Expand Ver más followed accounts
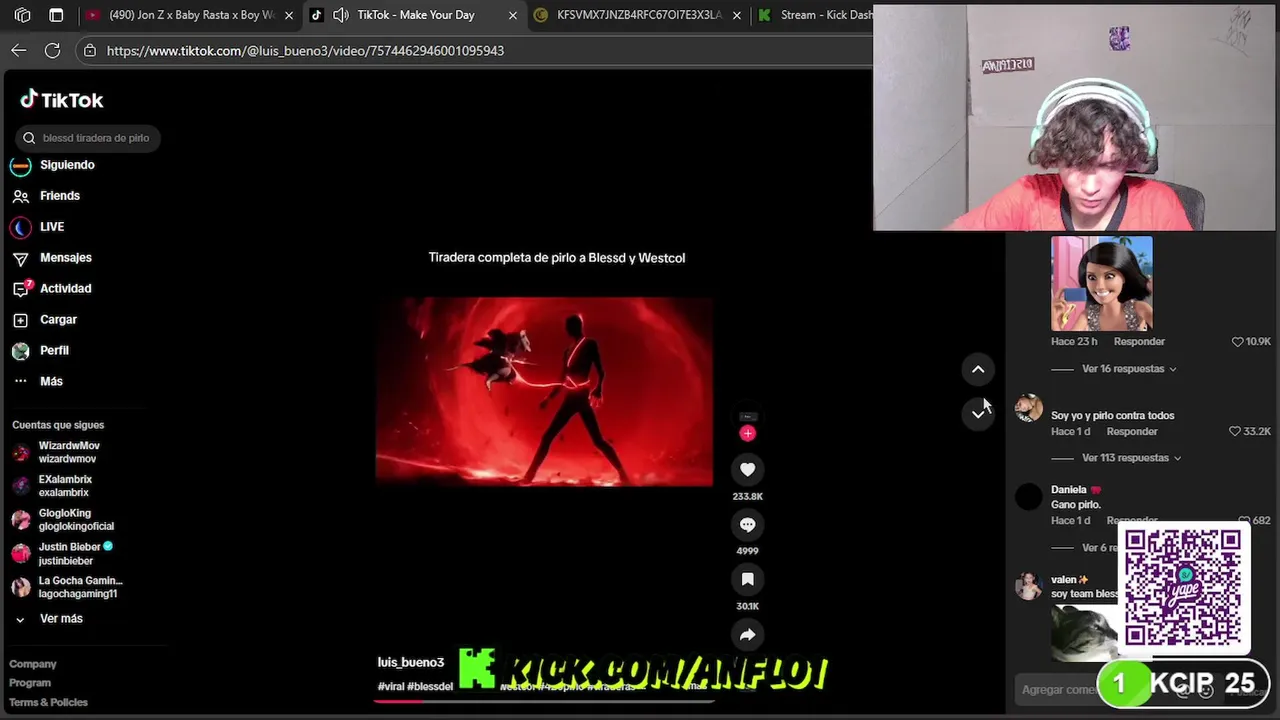Screen dimensions: 1280x720 coord(61,619)
